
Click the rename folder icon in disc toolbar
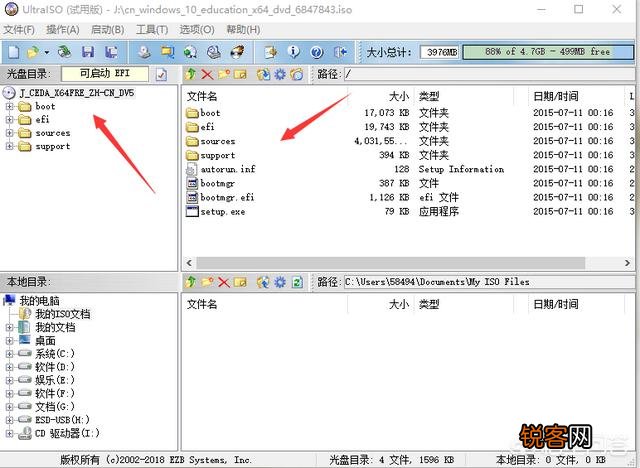coord(240,74)
